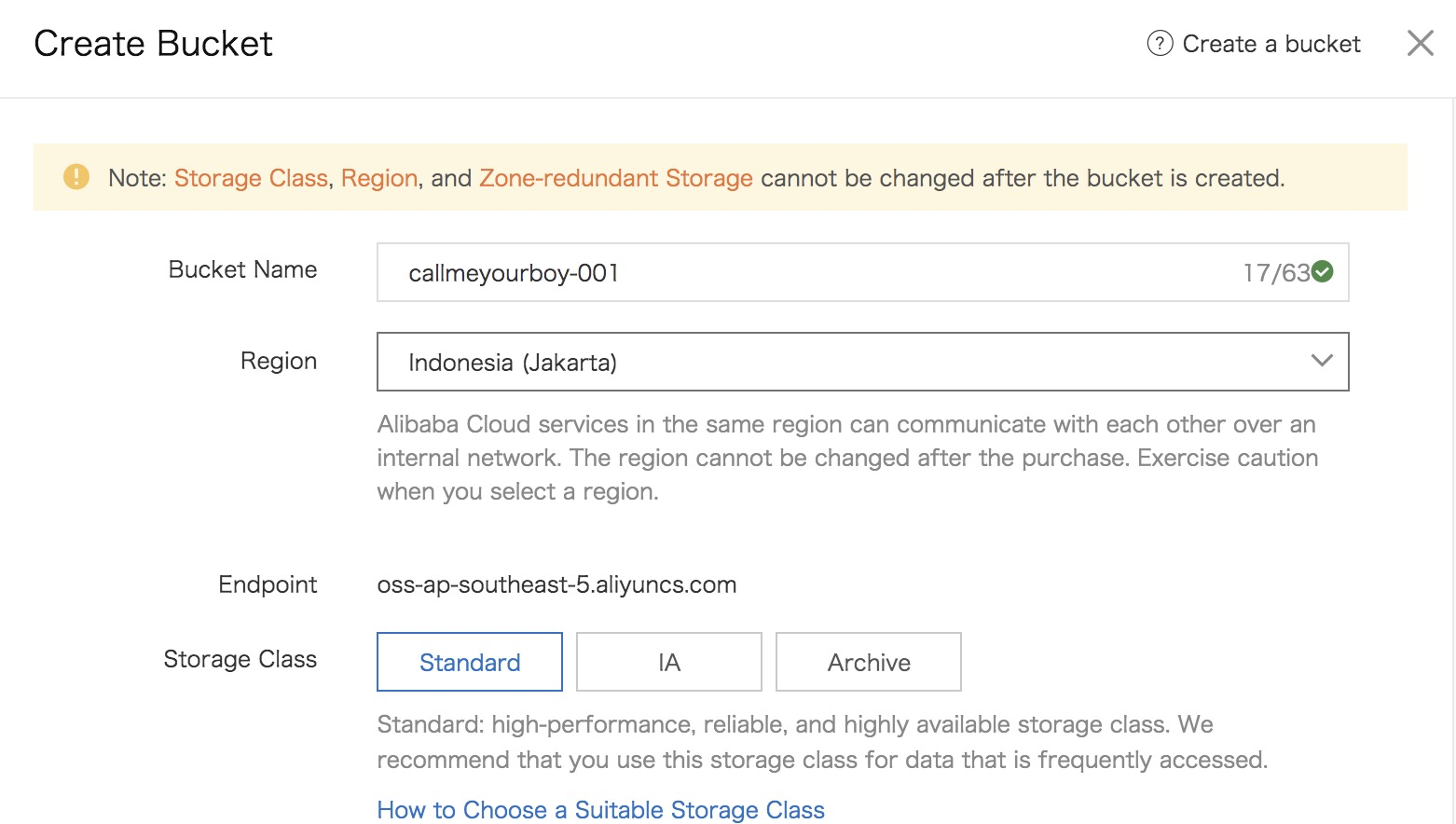The image size is (1456, 824).
Task: Click the yellow warning icon in the note
Action: (x=76, y=177)
